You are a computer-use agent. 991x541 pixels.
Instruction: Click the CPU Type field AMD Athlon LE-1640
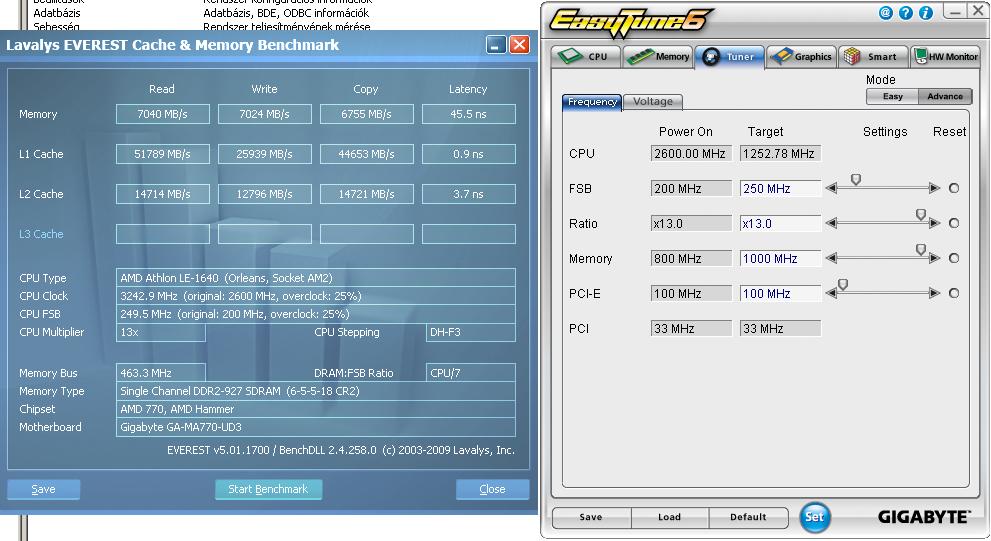click(315, 277)
